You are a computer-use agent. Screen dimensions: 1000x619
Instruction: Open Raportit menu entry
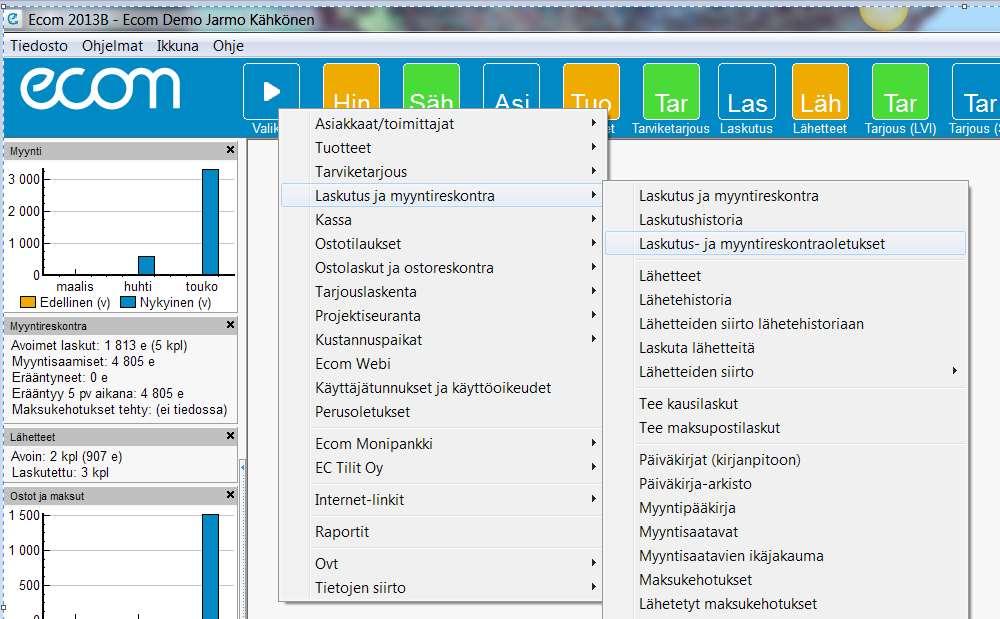(442, 532)
